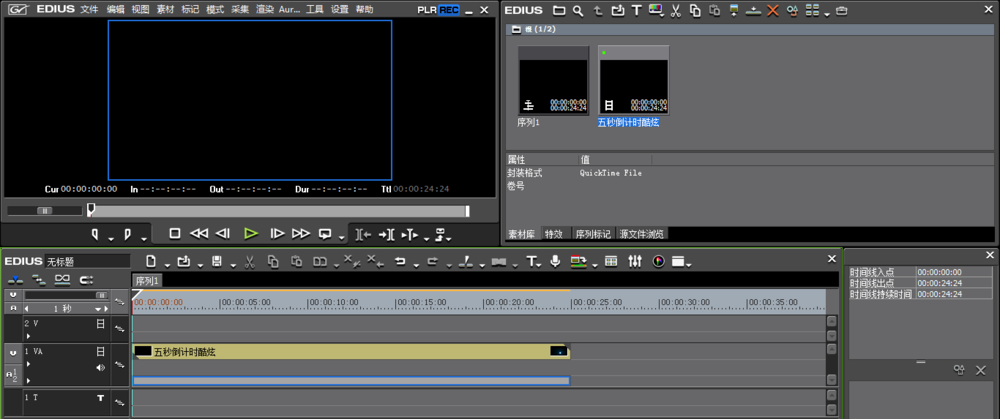This screenshot has width=1000, height=419.
Task: Switch to the 特效 tab
Action: click(553, 234)
